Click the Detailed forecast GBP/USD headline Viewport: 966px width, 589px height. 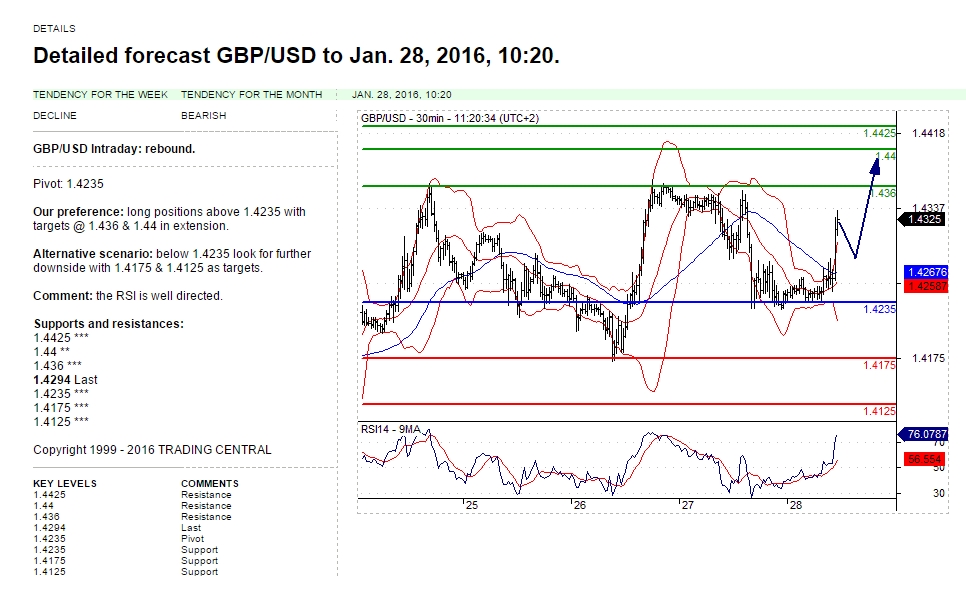(296, 55)
